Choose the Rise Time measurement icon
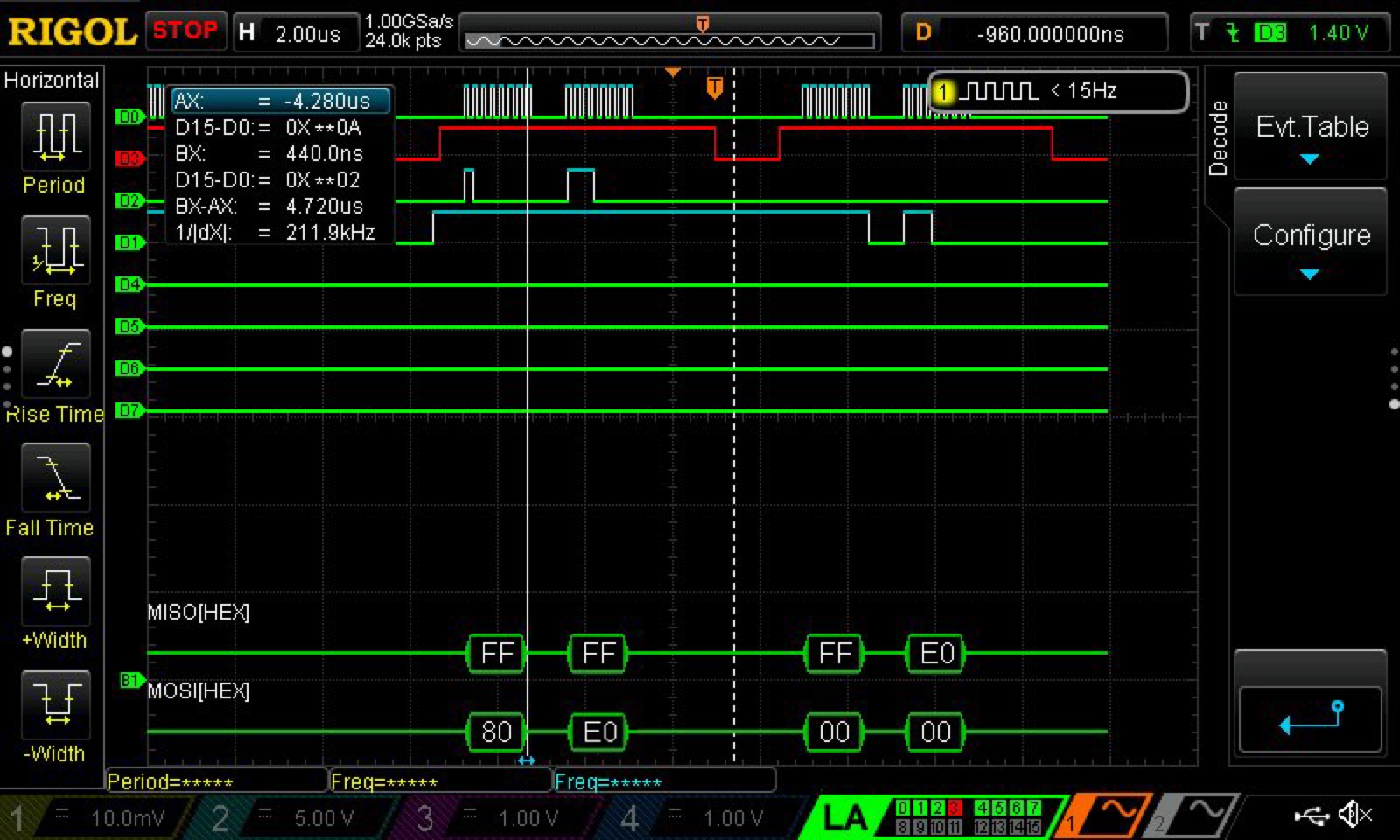1400x840 pixels. click(55, 365)
